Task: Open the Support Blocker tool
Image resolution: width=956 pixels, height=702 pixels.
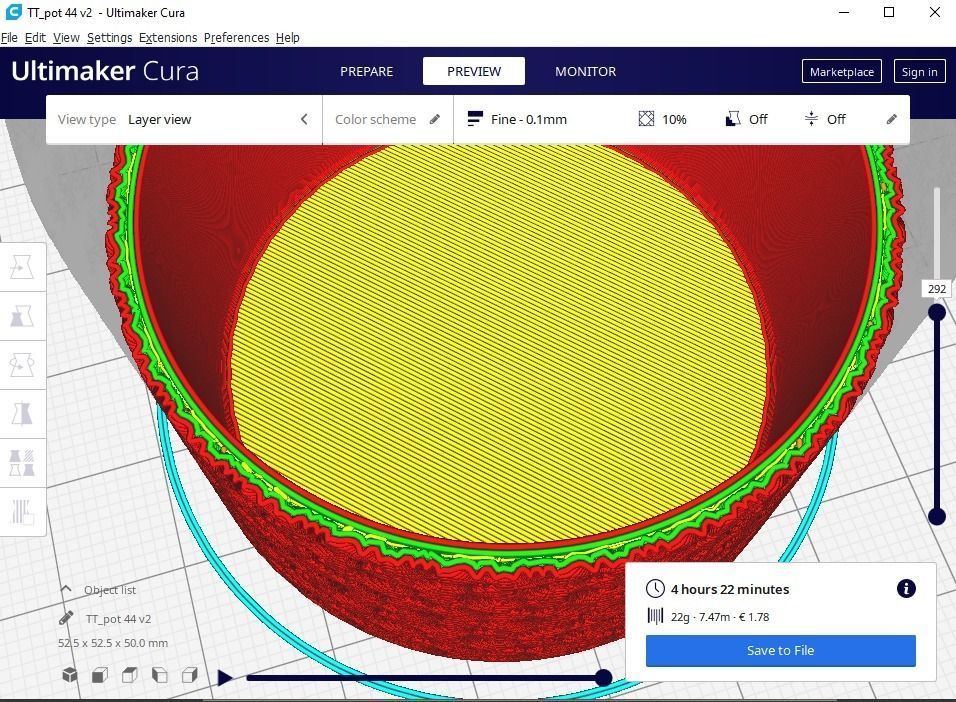Action: point(22,512)
